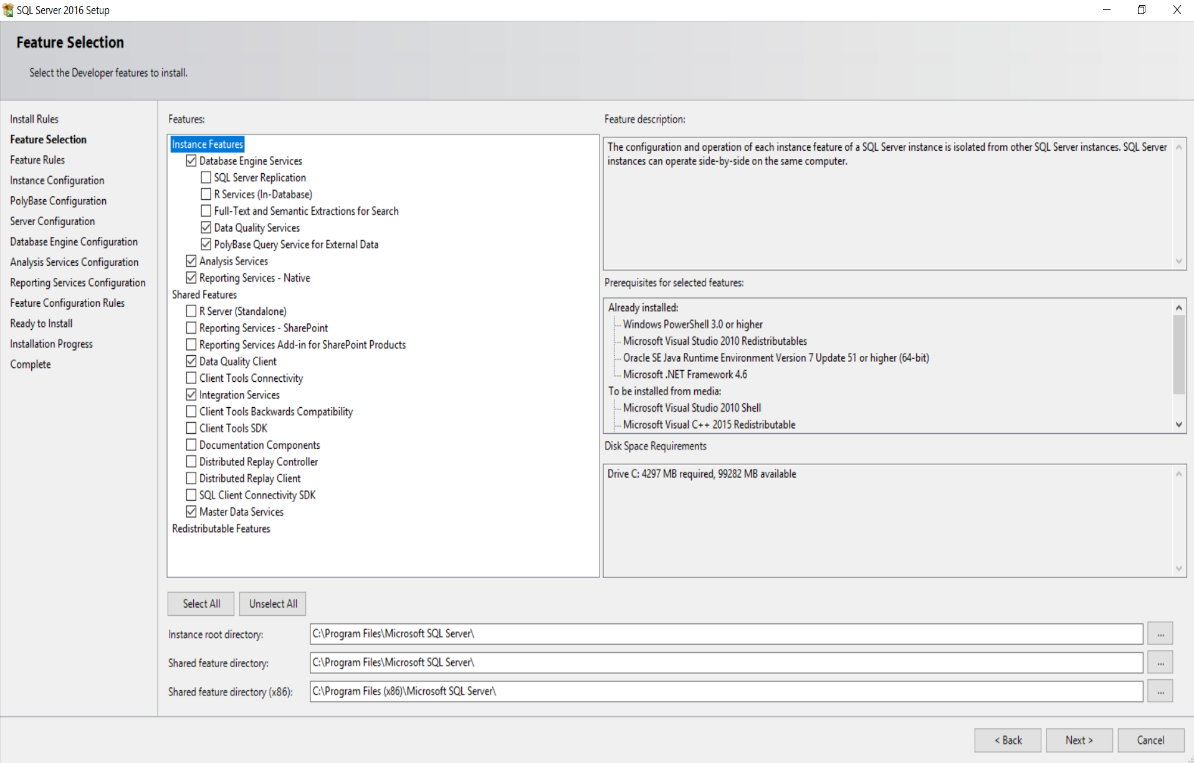The width and height of the screenshot is (1194, 763).
Task: Go to Install Rules step
Action: click(x=34, y=119)
